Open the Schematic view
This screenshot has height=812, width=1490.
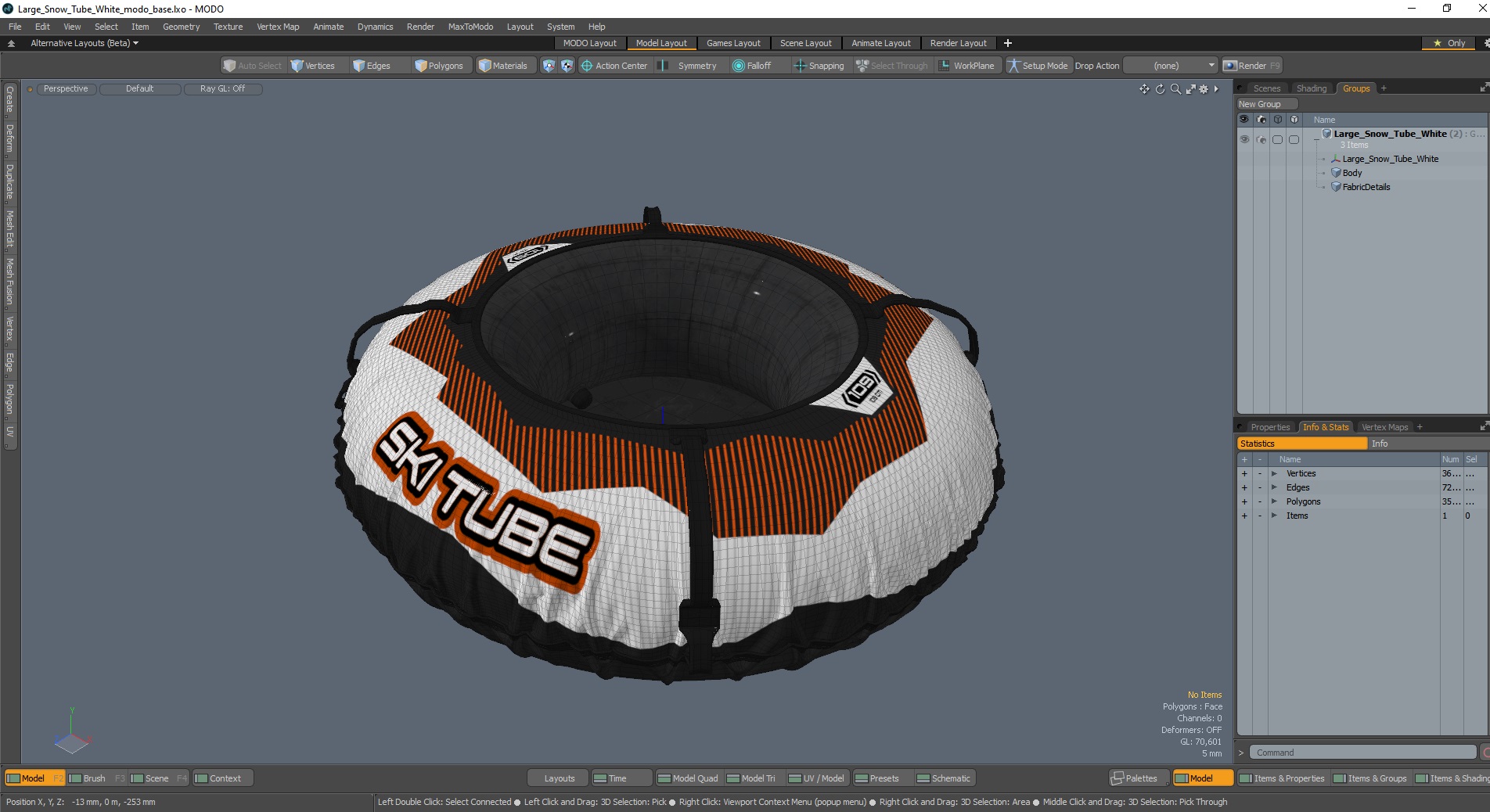tap(944, 778)
